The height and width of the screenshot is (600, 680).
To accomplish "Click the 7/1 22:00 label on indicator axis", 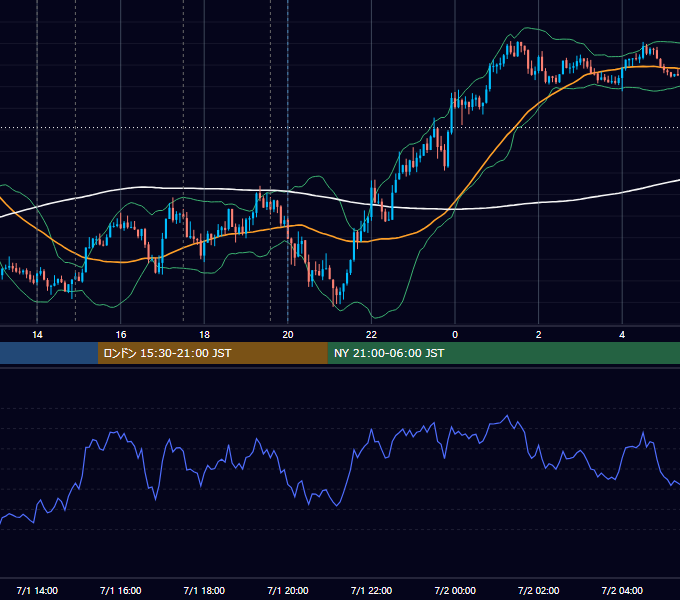I will (x=371, y=591).
